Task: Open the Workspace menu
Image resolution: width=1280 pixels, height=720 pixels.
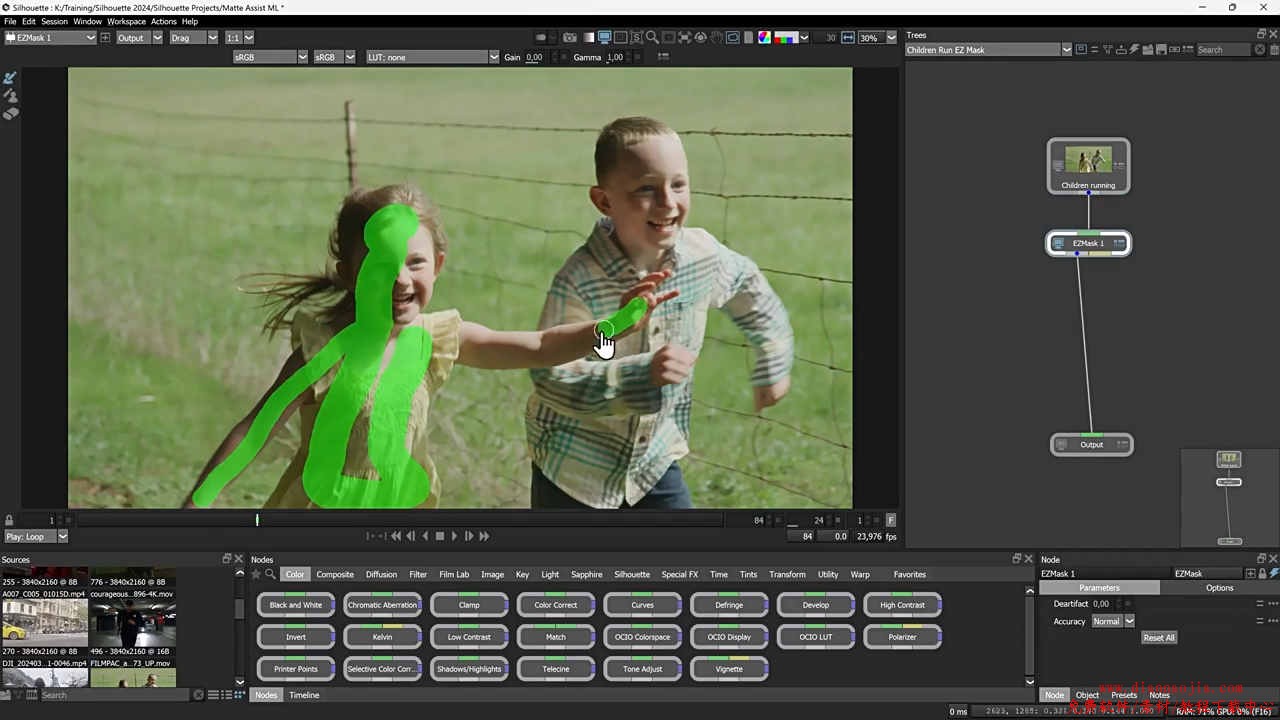Action: tap(126, 21)
